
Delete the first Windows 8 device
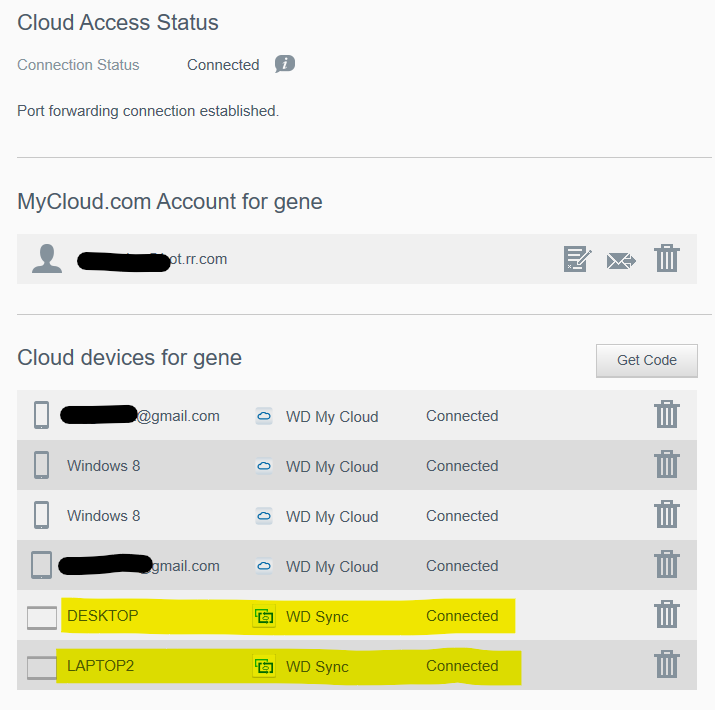667,465
